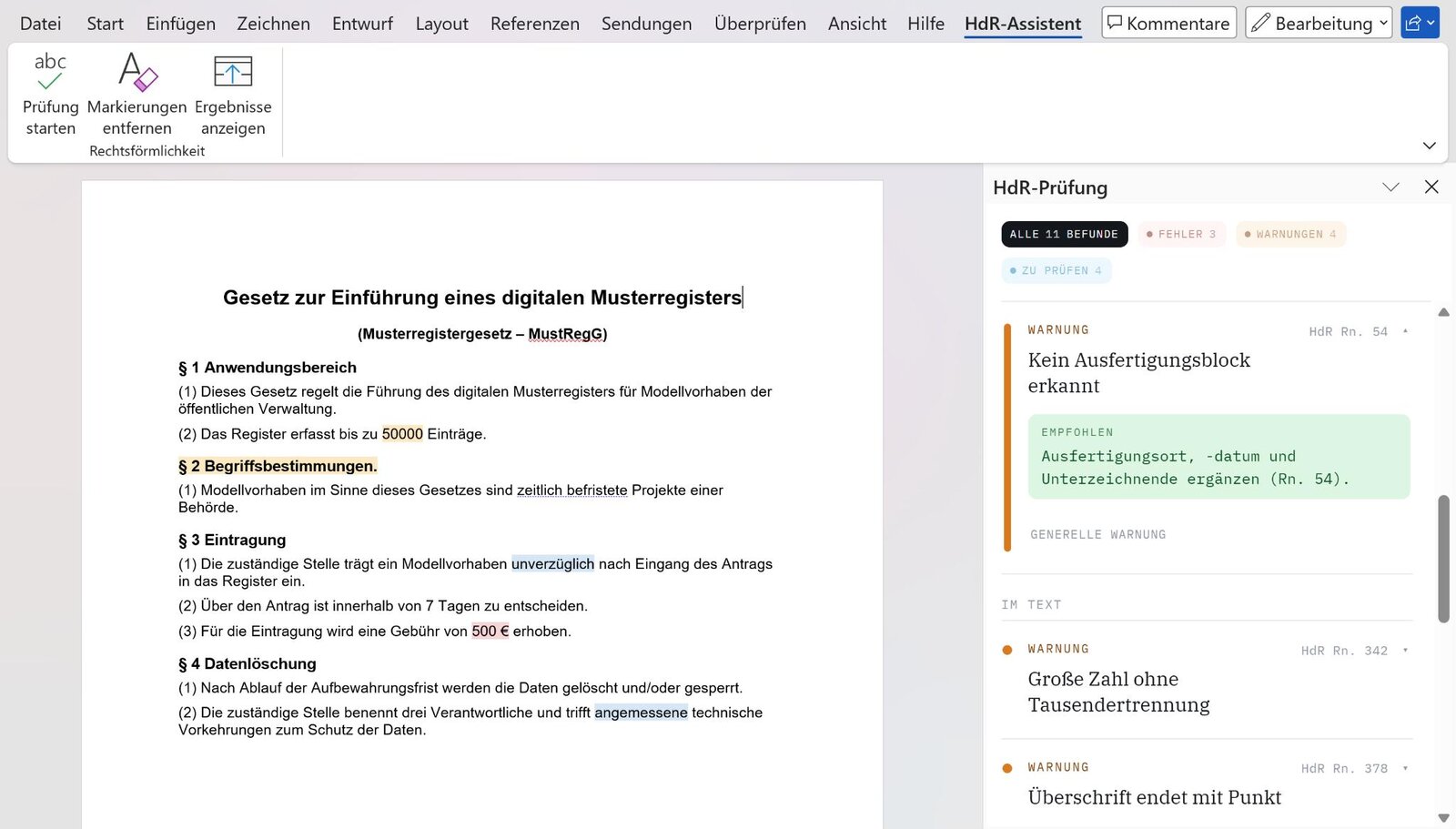This screenshot has height=829, width=1456.
Task: Filter findings by Fehler 3
Action: click(x=1181, y=234)
